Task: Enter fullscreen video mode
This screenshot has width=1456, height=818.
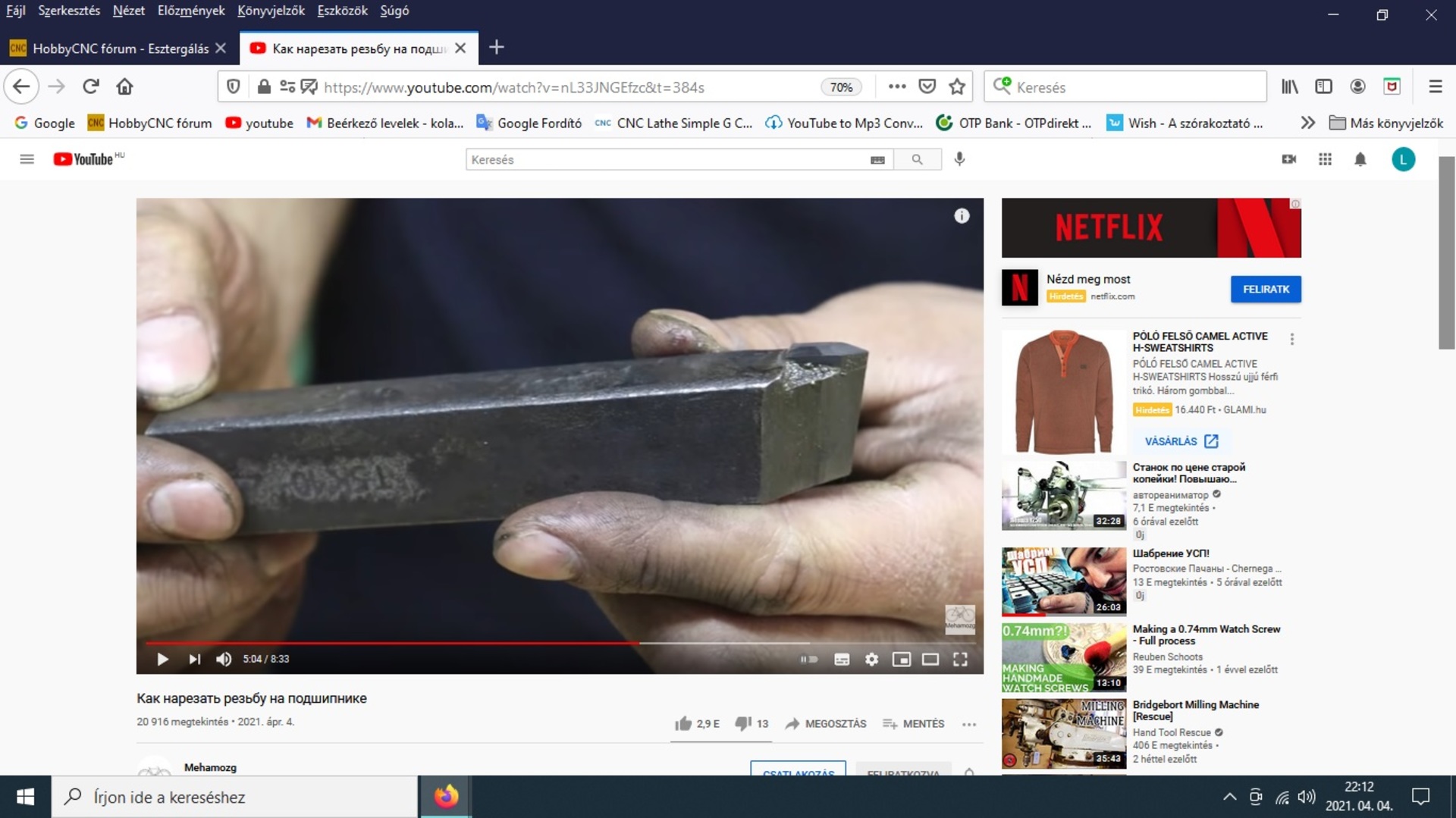Action: (960, 659)
